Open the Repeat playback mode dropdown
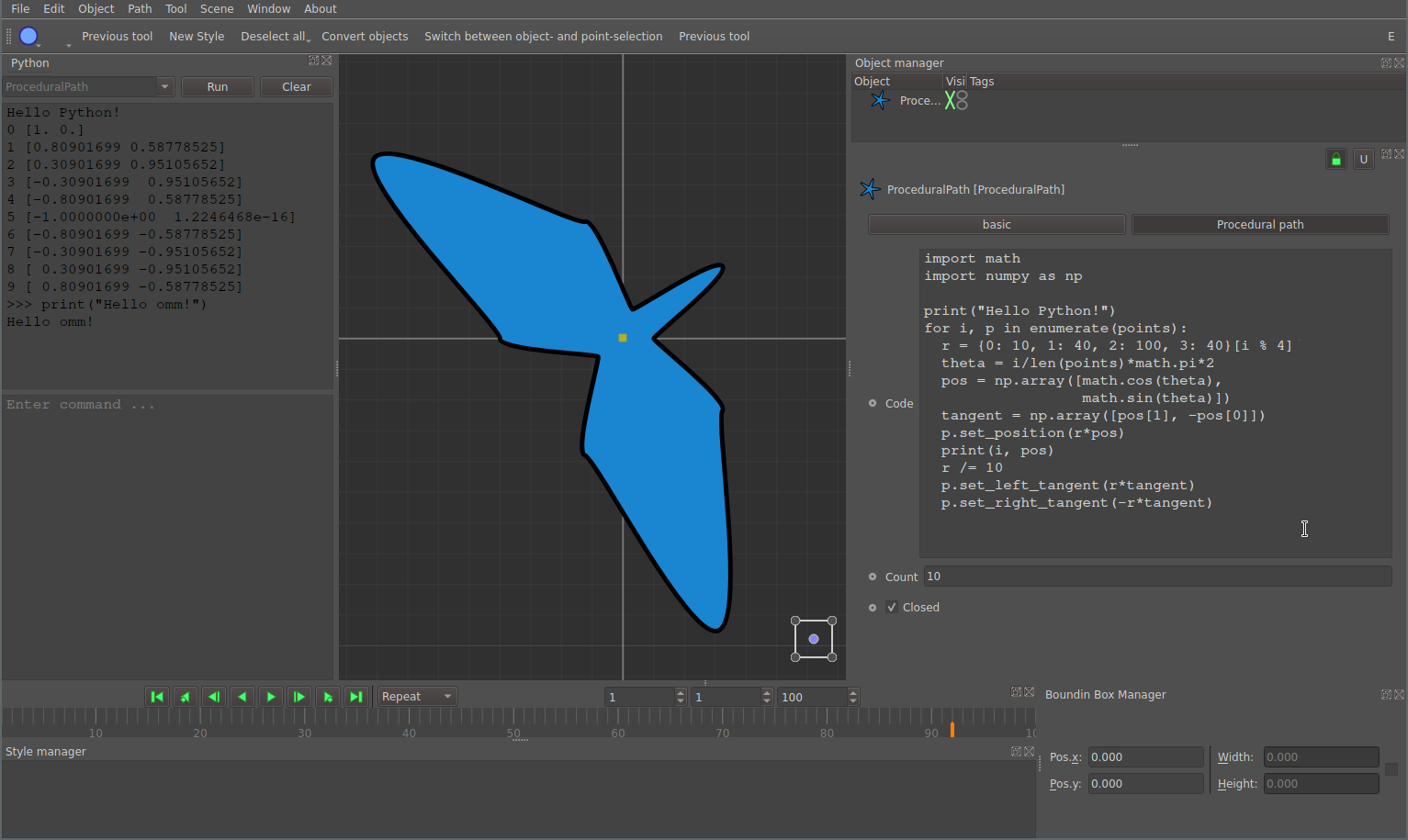The image size is (1408, 840). click(418, 697)
